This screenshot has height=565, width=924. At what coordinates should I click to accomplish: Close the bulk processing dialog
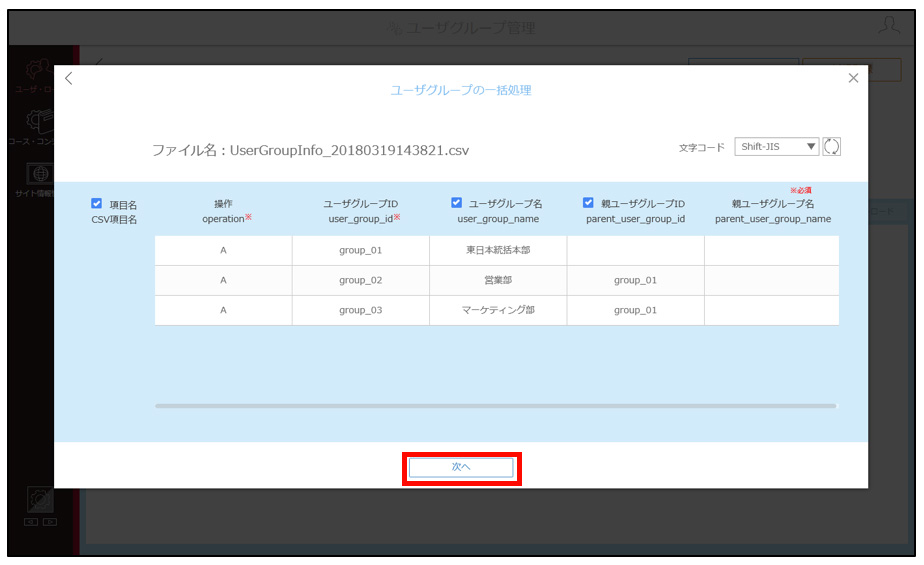click(x=853, y=78)
